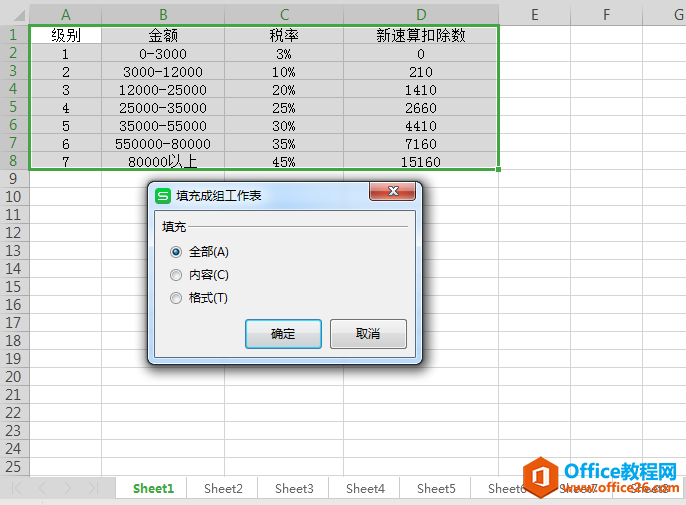Select row 5 header
Viewport: 686px width, 505px height.
[13, 107]
